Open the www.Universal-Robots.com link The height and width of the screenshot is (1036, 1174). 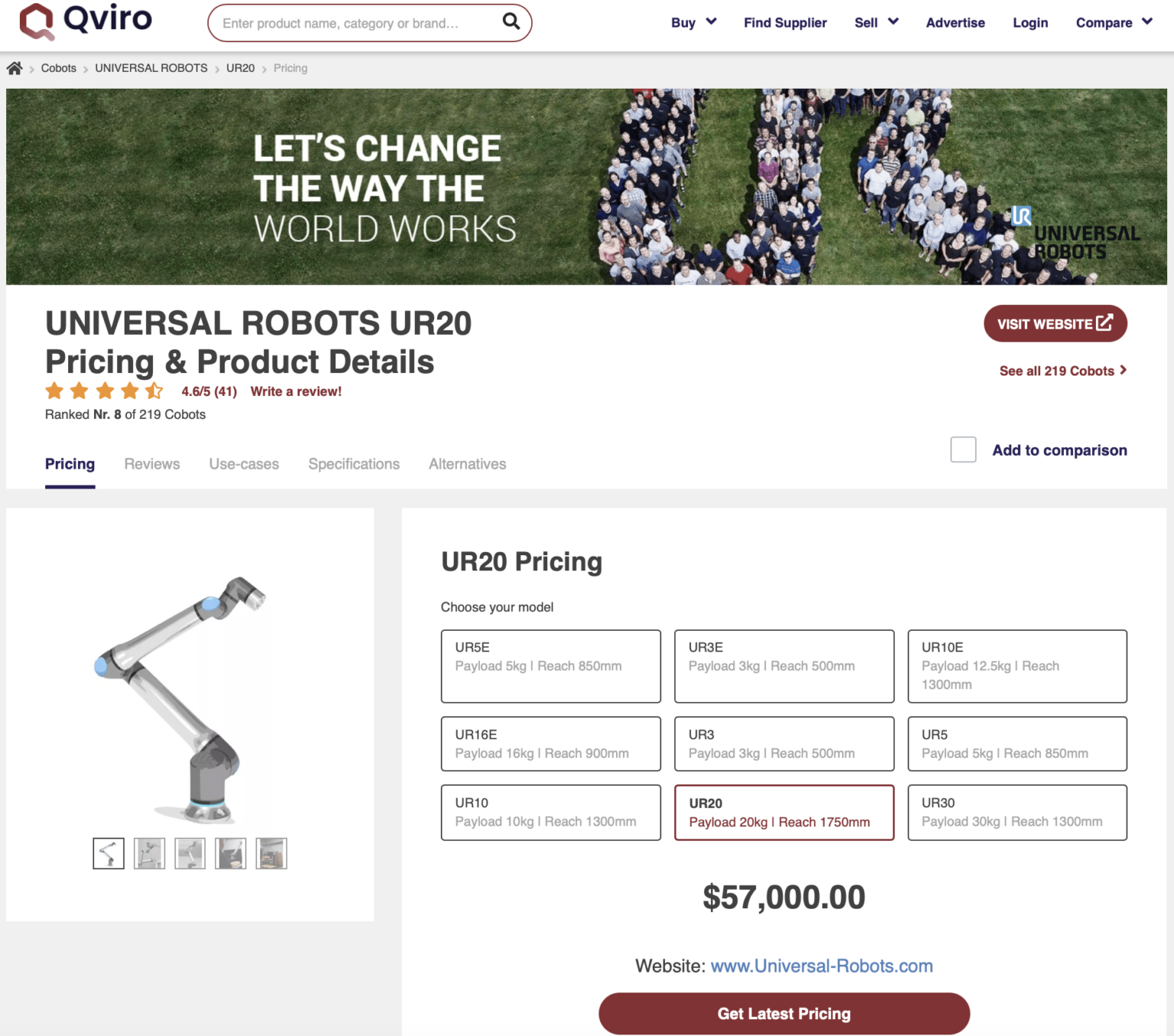[822, 966]
